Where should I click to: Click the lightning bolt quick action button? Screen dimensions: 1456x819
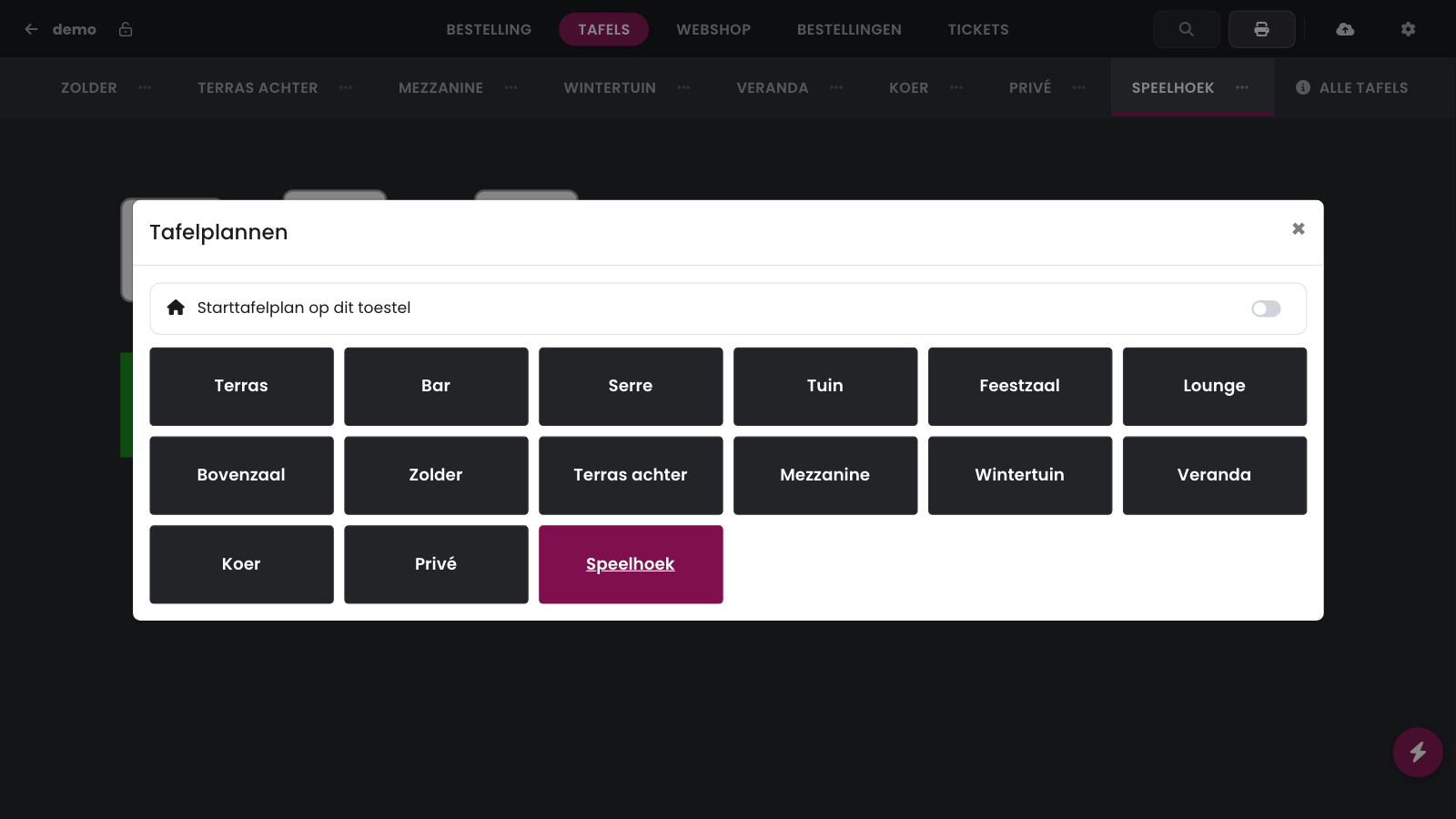coord(1418,753)
